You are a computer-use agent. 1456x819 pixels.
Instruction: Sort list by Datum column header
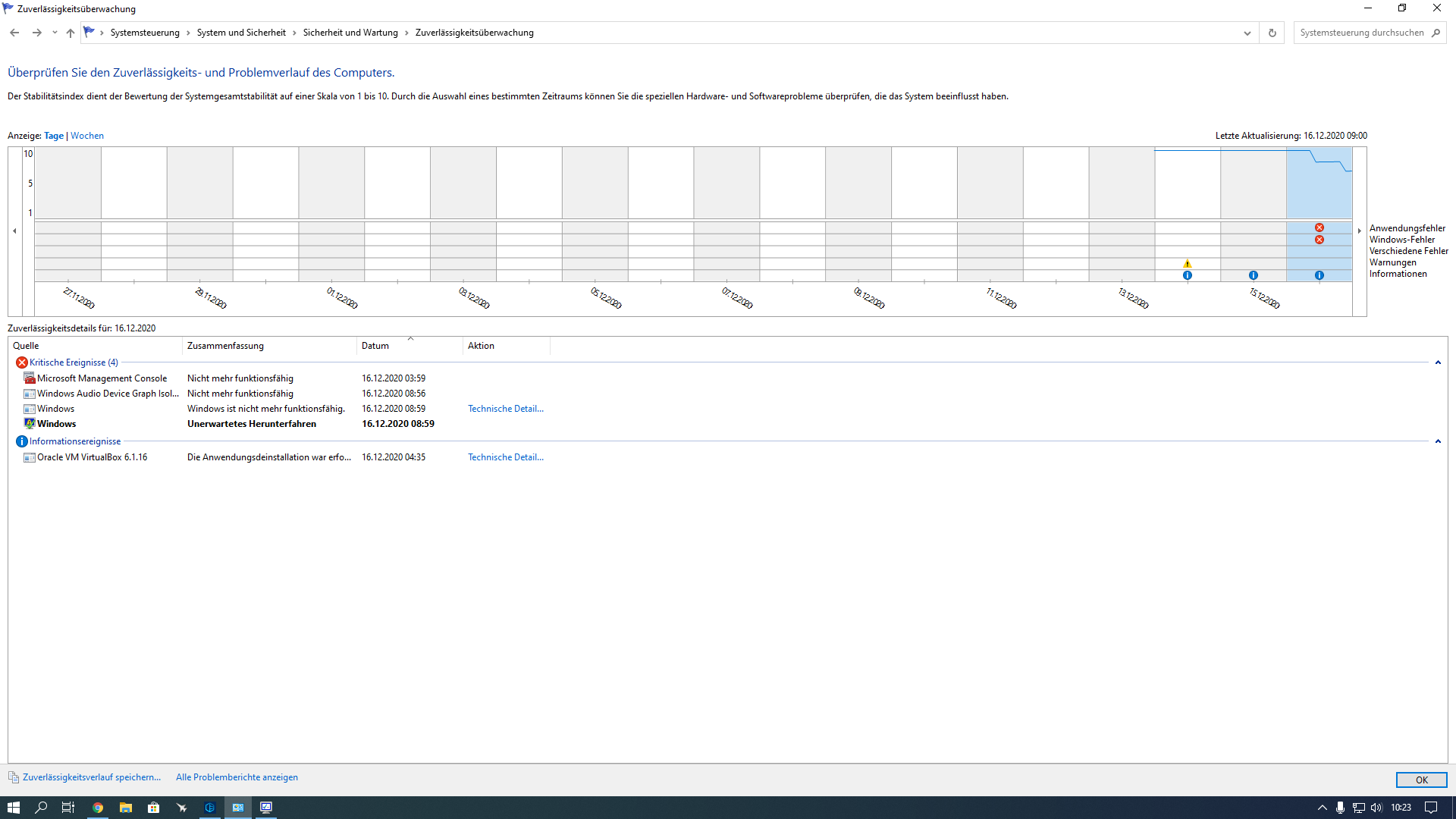[x=375, y=346]
